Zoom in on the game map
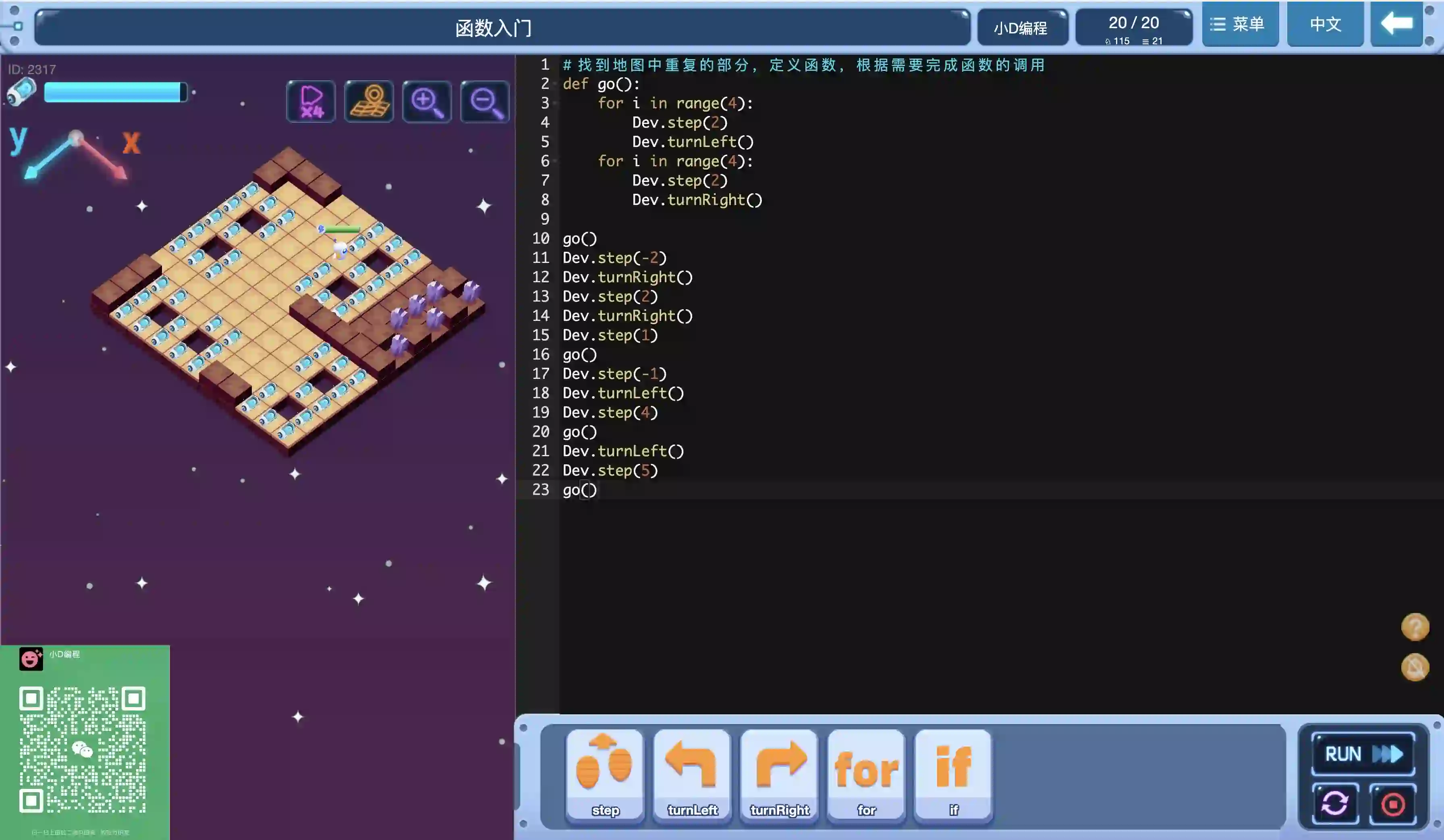Viewport: 1444px width, 840px height. (x=427, y=102)
